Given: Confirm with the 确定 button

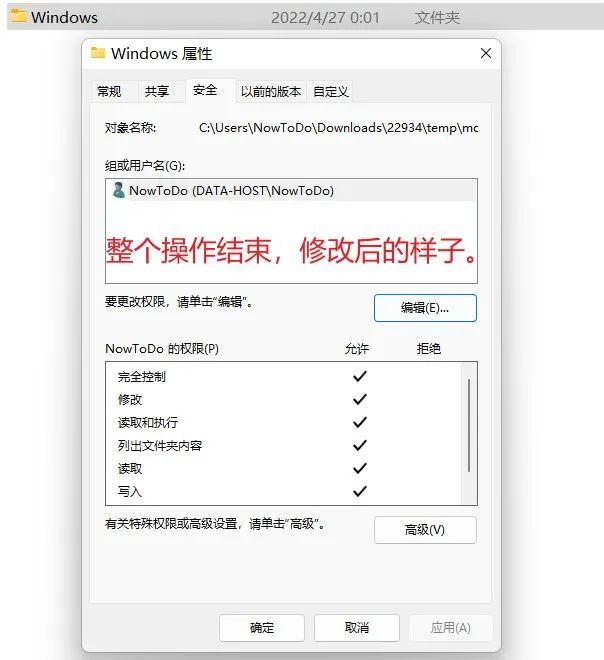Looking at the screenshot, I should click(262, 628).
